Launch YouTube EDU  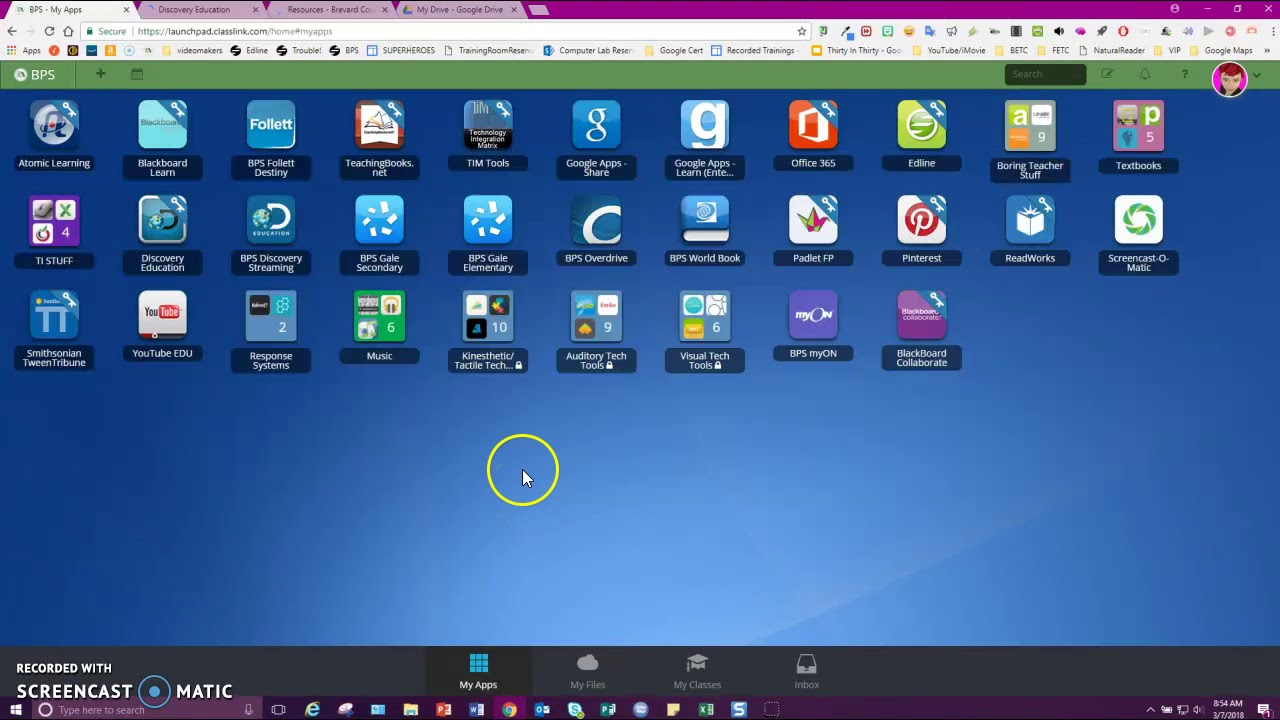tap(162, 315)
